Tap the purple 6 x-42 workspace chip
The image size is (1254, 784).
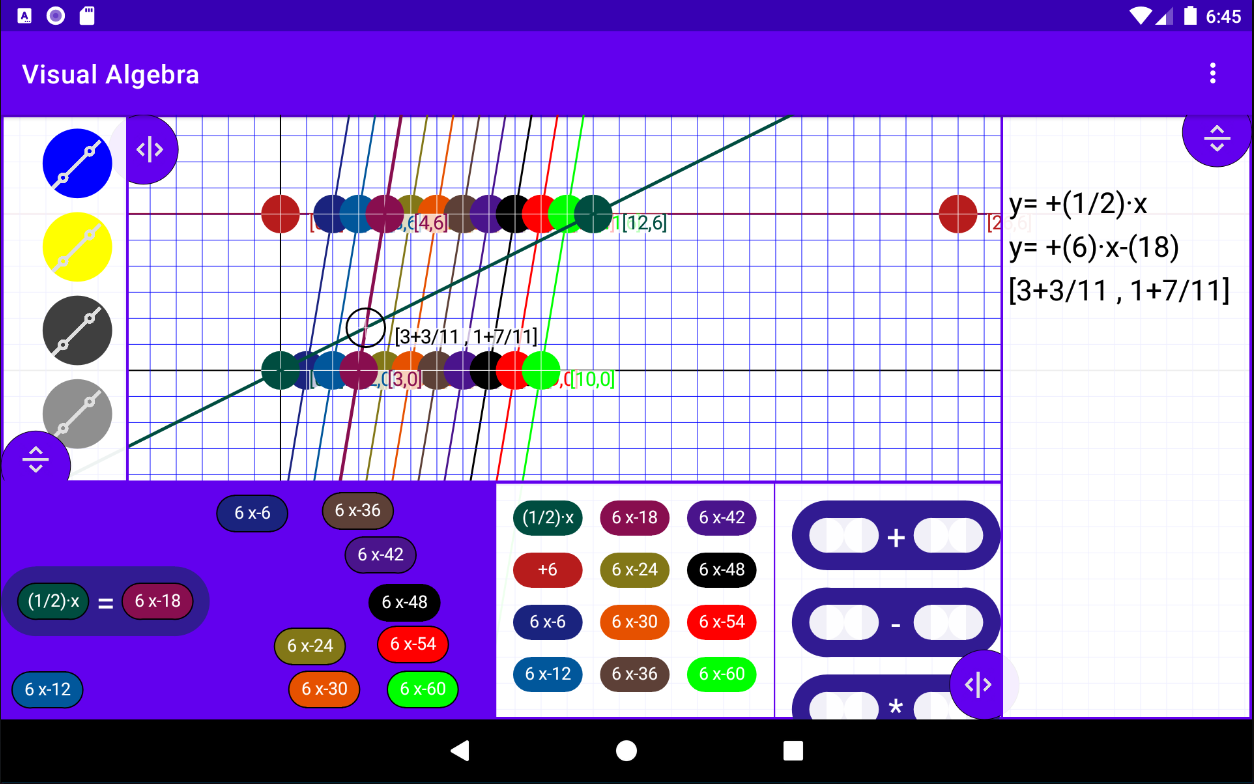pyautogui.click(x=381, y=555)
